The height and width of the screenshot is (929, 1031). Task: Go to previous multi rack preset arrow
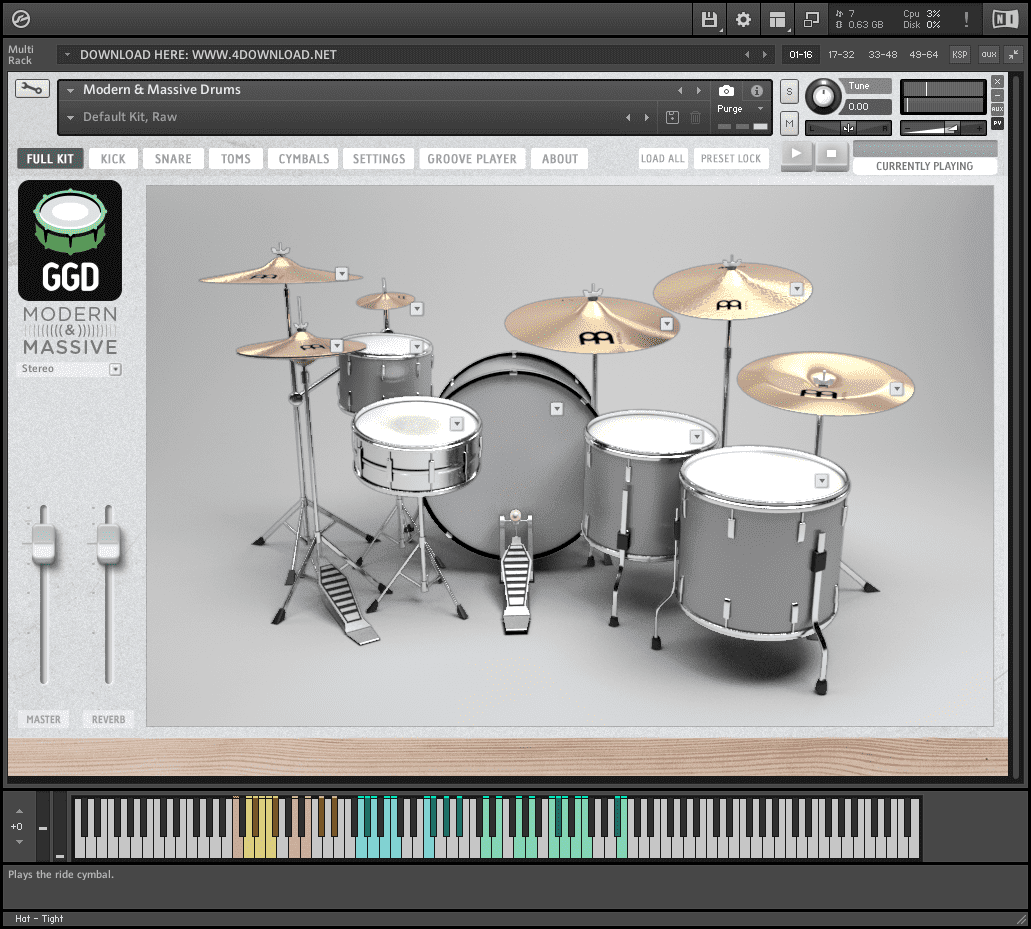[747, 55]
